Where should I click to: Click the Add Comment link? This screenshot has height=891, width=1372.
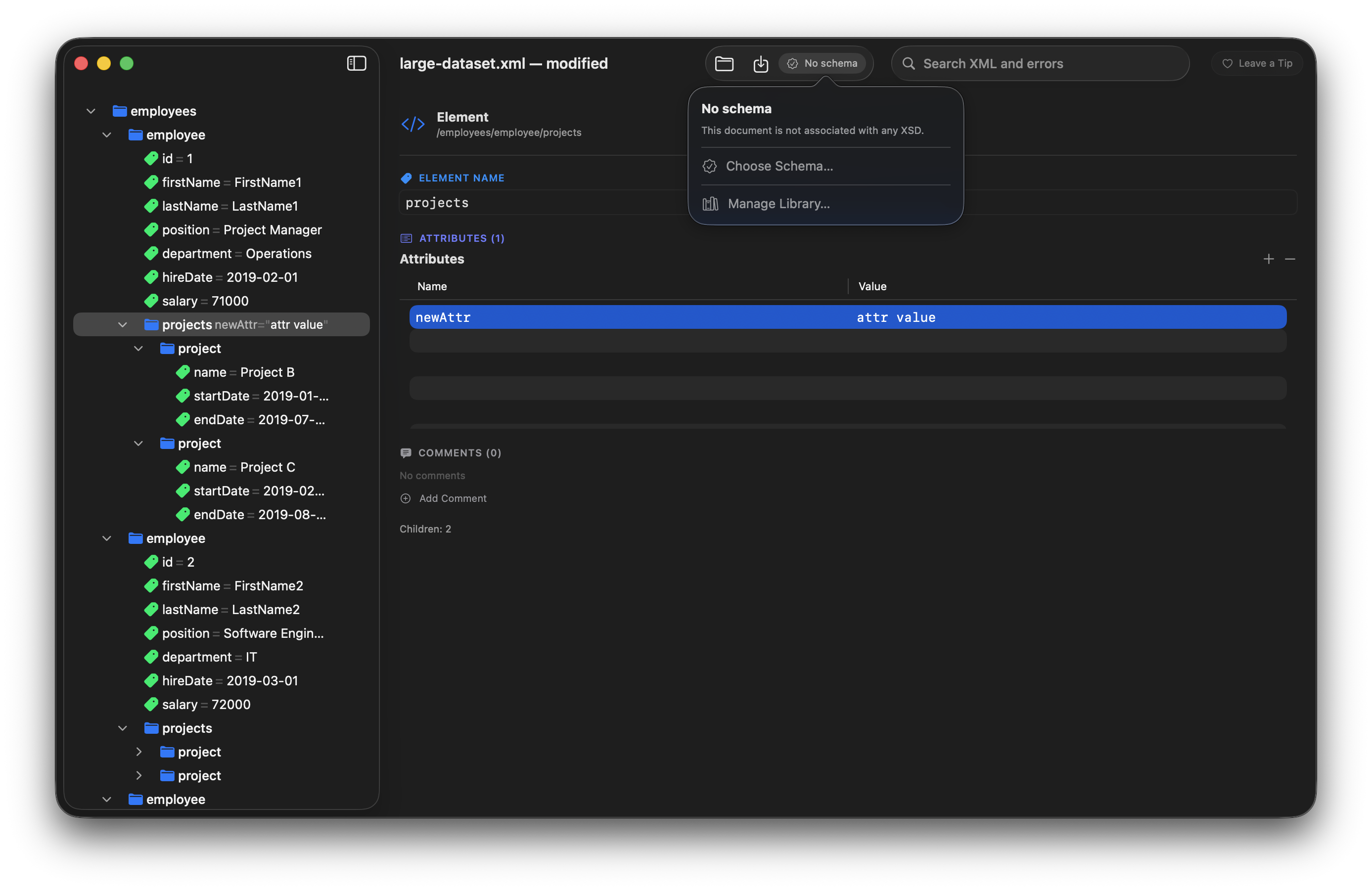453,498
